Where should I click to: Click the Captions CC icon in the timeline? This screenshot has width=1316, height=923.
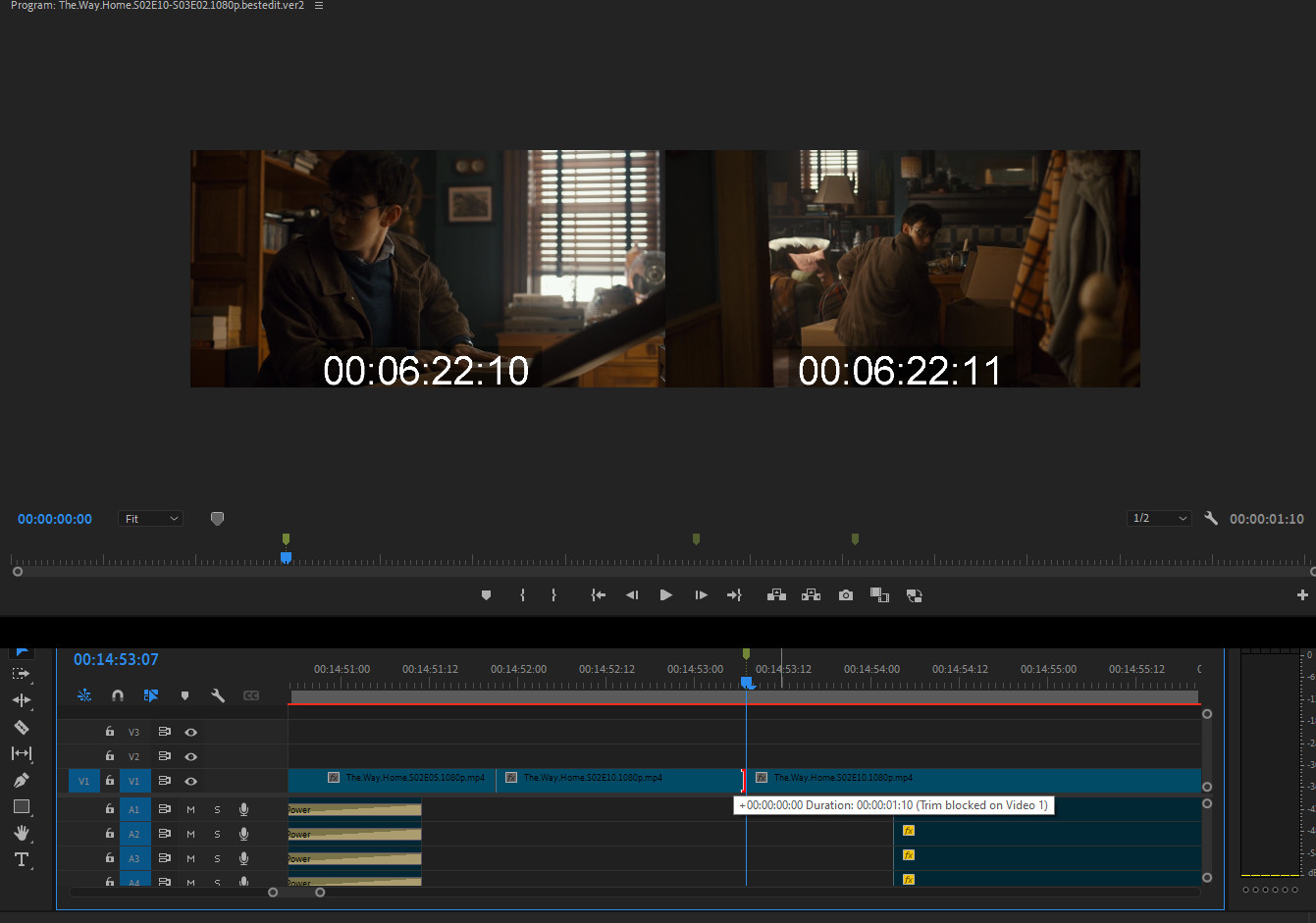(x=251, y=695)
